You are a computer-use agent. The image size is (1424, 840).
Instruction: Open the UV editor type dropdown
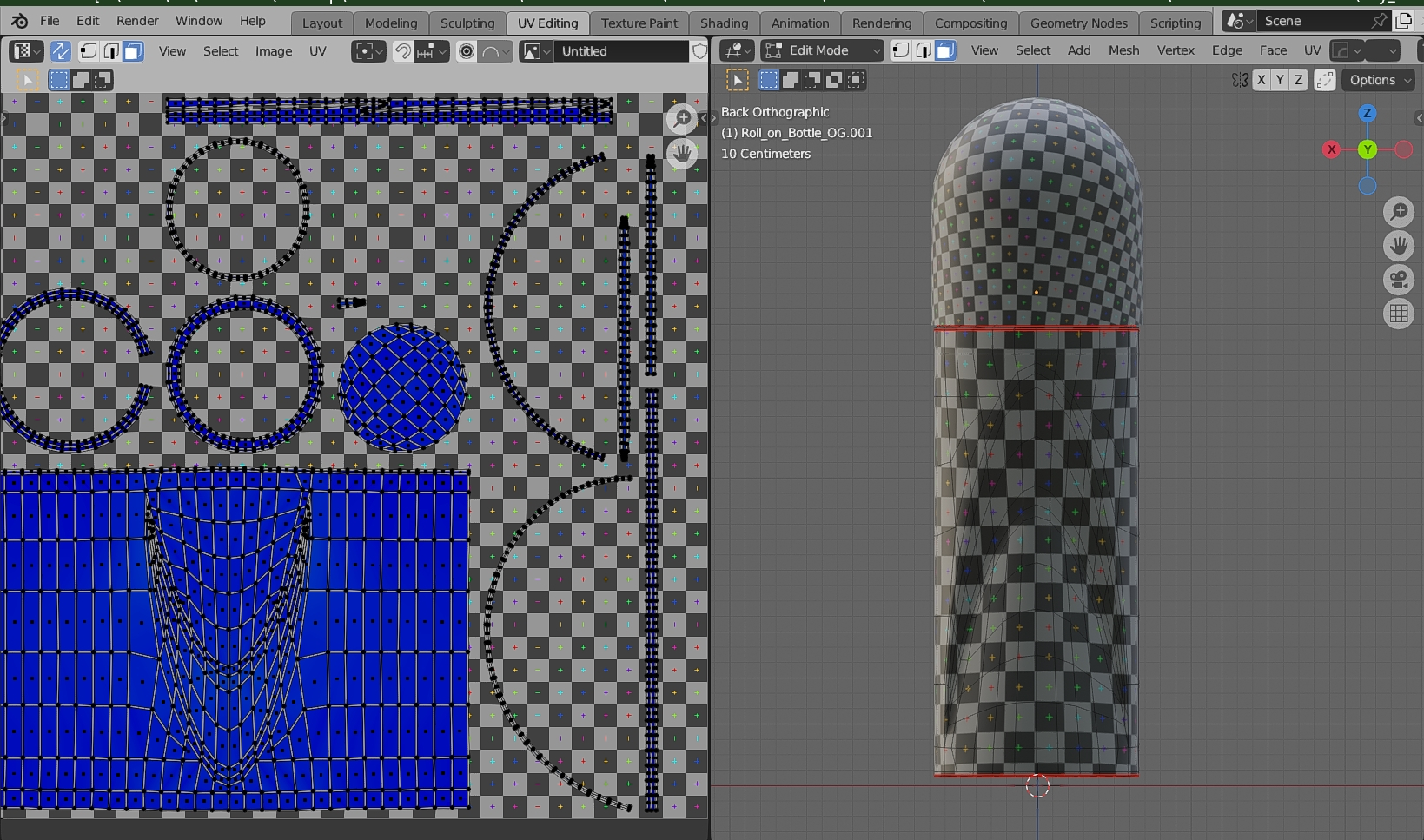[26, 51]
